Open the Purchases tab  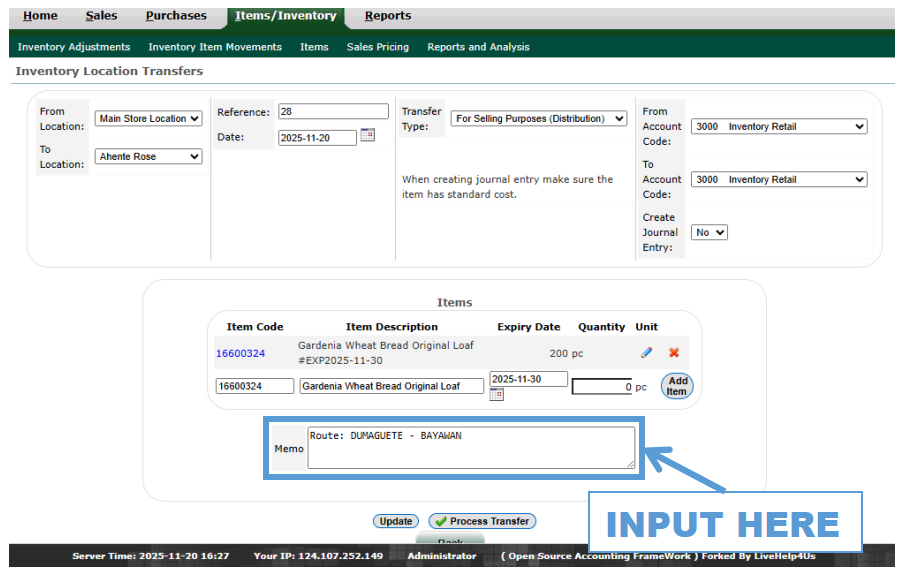176,16
